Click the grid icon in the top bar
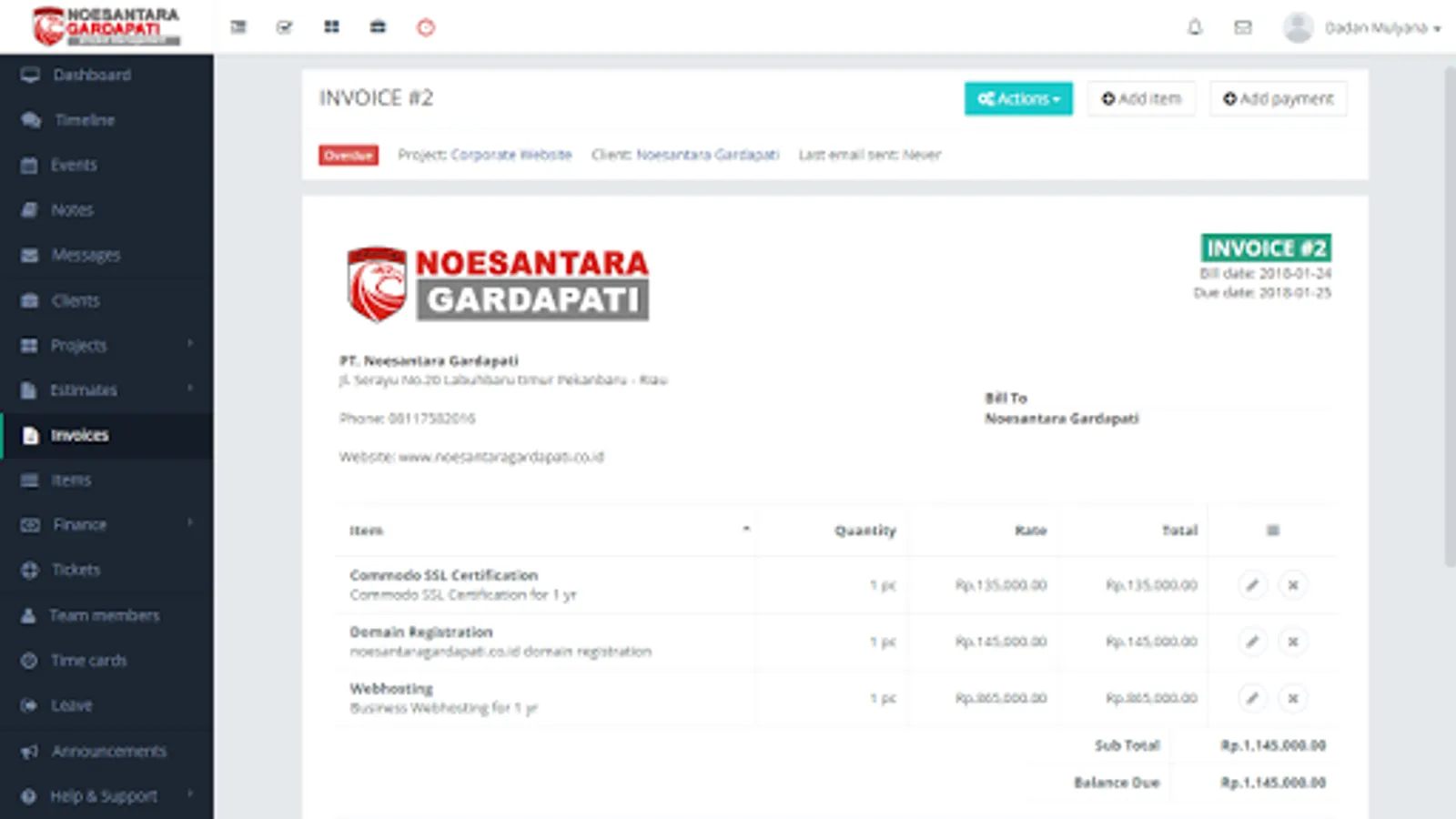Screen dimensions: 1456x819 pos(331,27)
